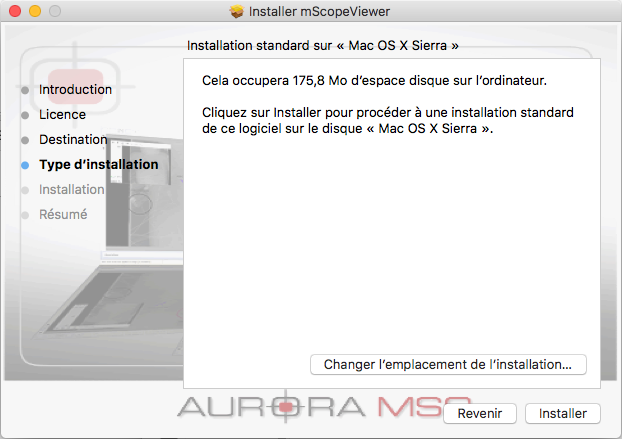Viewport: 622px width, 439px height.
Task: Close the installer with the red button
Action: 15,11
